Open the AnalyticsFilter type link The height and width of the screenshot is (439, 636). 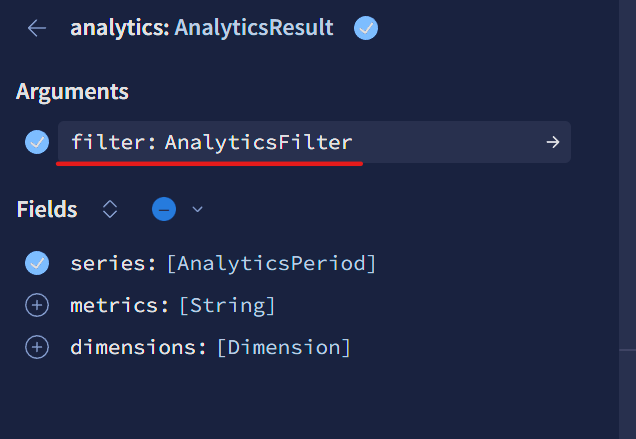258,142
